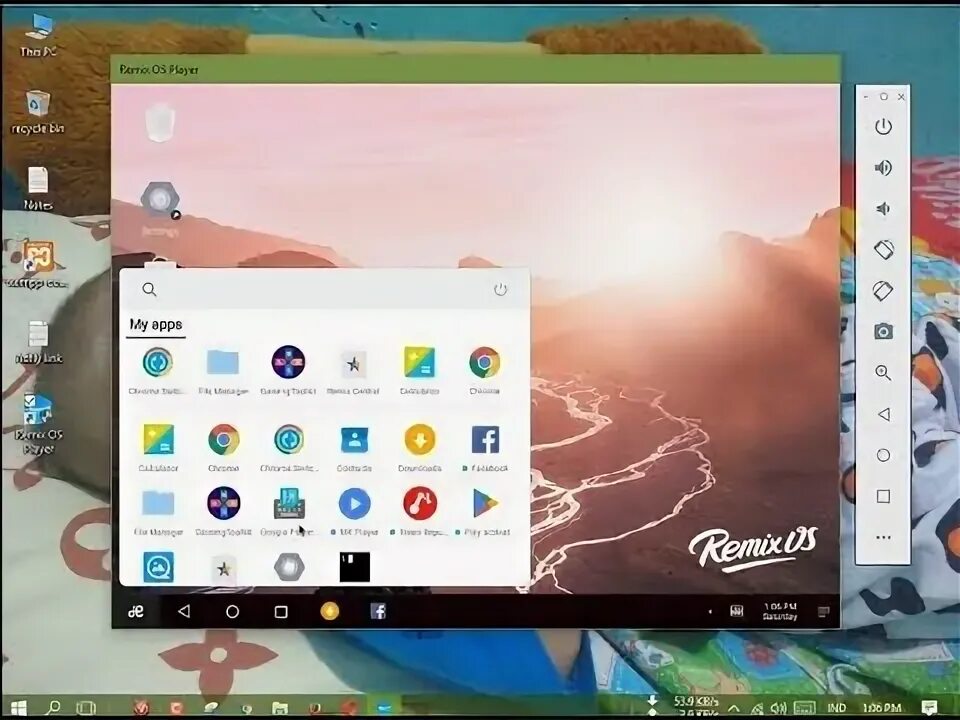Expand the Remix taskbar tray arrow
The width and height of the screenshot is (960, 720).
(x=710, y=612)
